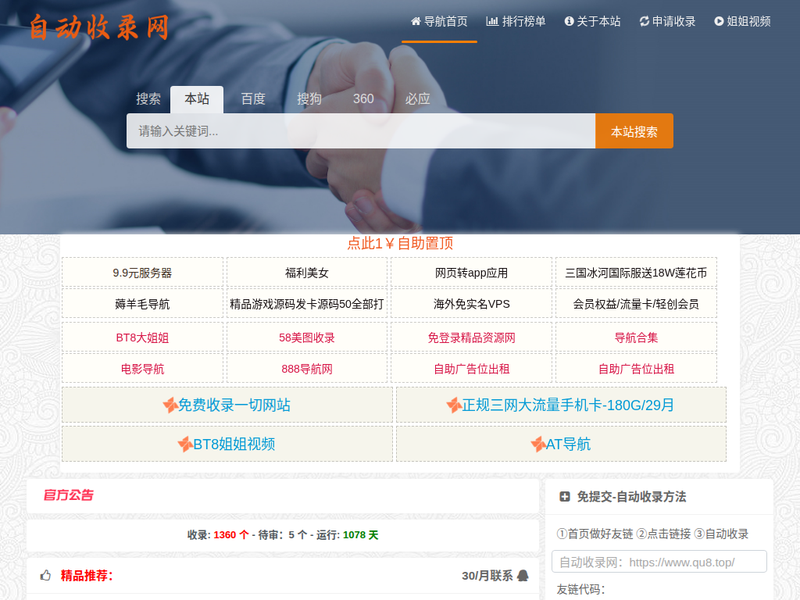This screenshot has height=600, width=800.
Task: Click the thumbs-up icon beside 精品推荐
Action: pyautogui.click(x=45, y=576)
